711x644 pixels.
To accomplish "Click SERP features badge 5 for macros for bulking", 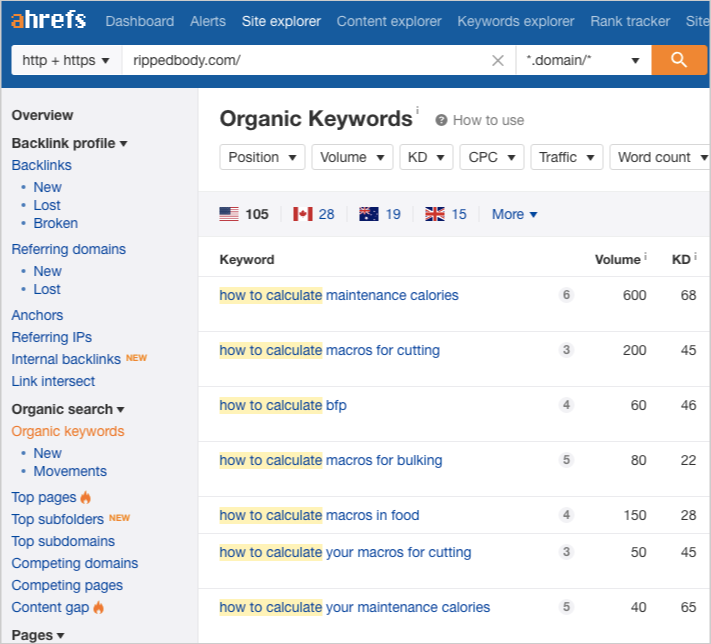I will click(x=566, y=460).
